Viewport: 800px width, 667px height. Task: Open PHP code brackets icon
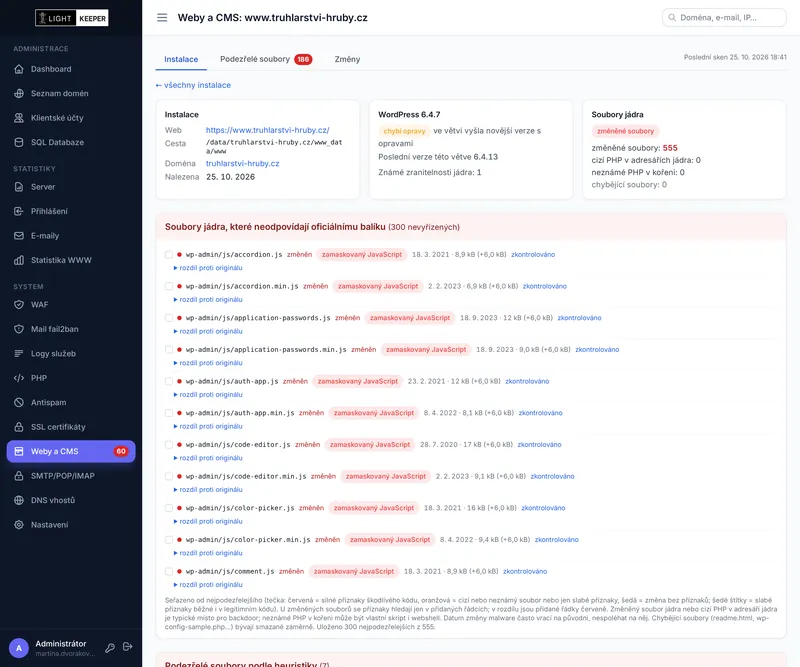(x=19, y=378)
